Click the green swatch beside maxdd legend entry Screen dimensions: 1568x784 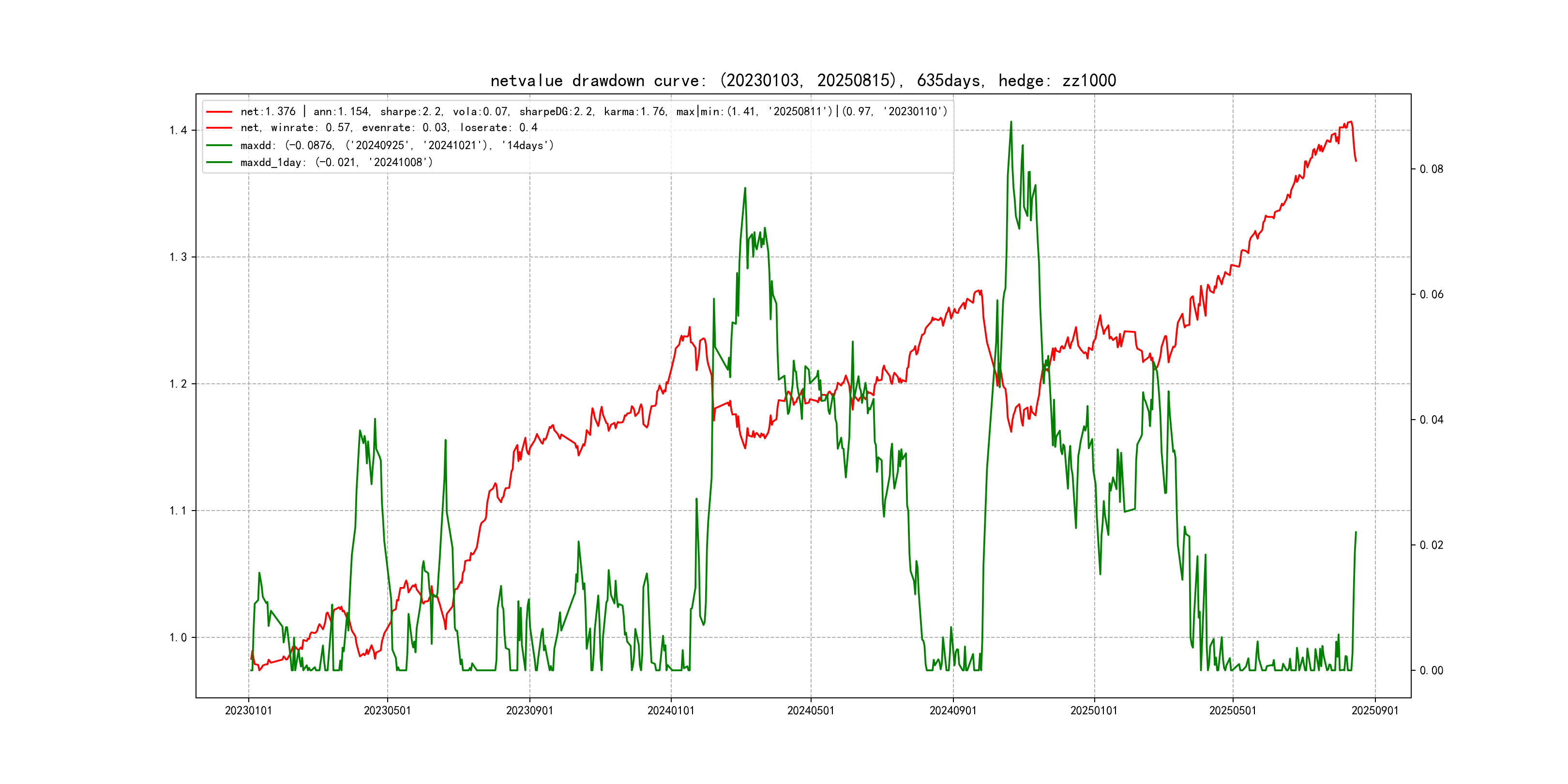pyautogui.click(x=219, y=146)
